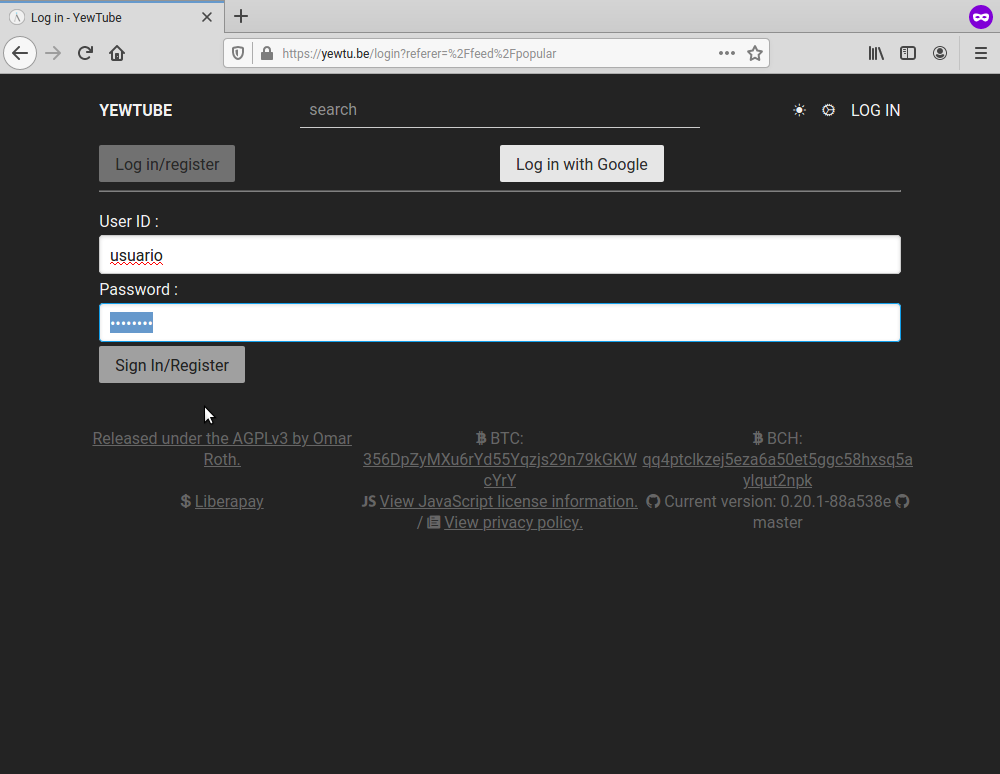1000x774 pixels.
Task: Focus the search field
Action: (500, 110)
